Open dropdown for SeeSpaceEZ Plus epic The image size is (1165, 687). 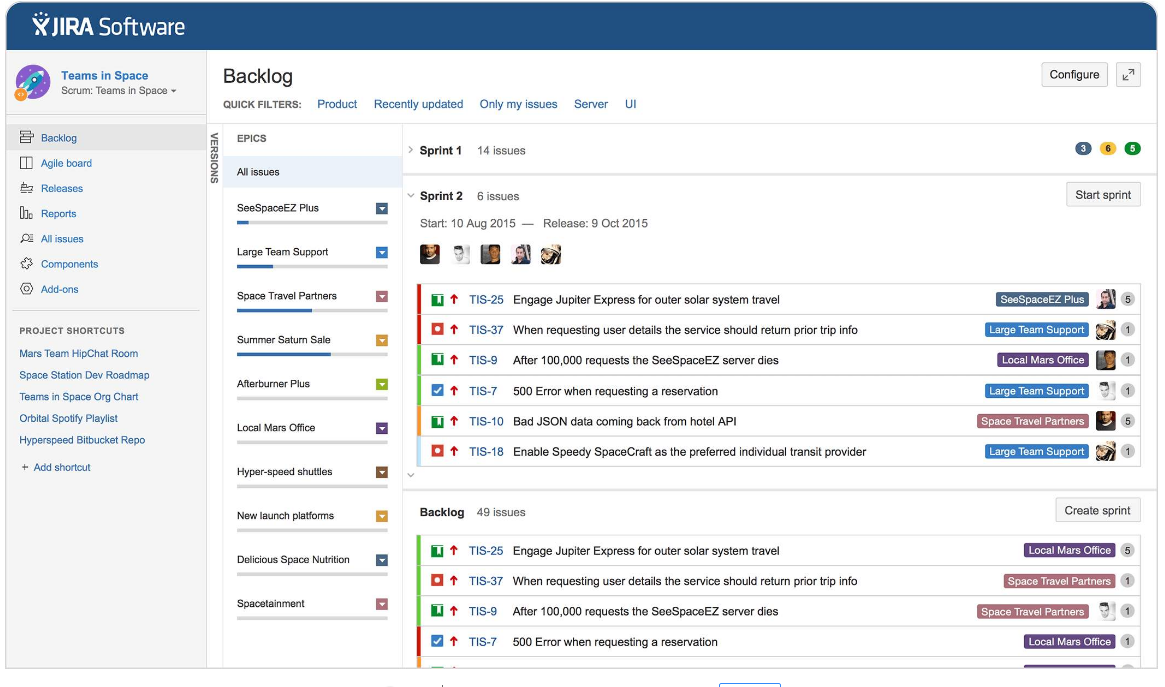382,209
